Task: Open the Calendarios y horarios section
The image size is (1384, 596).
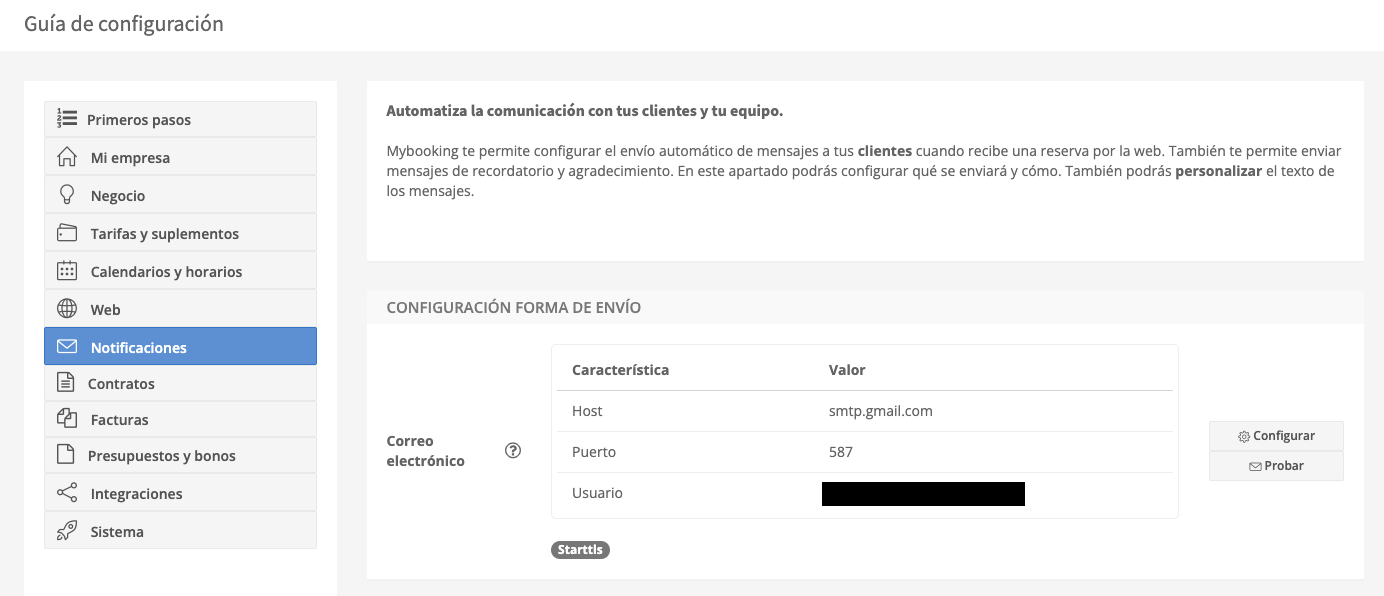Action: pyautogui.click(x=180, y=271)
